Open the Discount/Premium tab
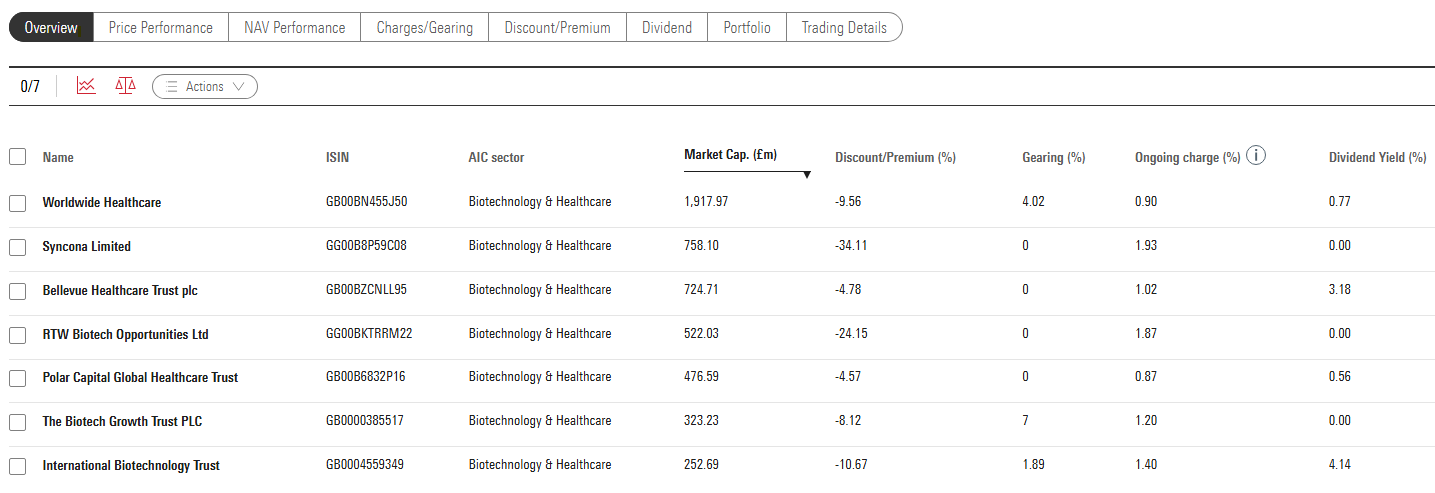This screenshot has width=1435, height=493. tap(558, 28)
